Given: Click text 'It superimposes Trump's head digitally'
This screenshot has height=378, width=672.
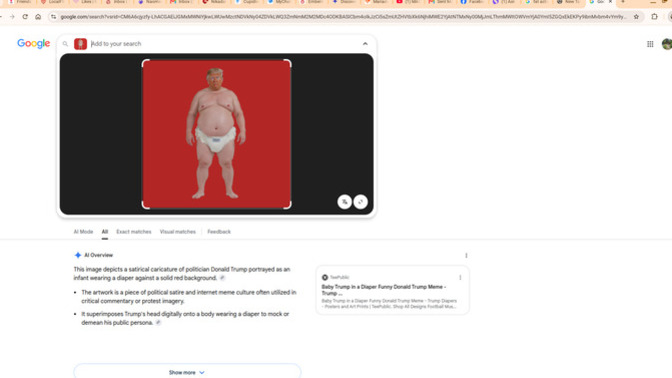Looking at the screenshot, I should tap(132, 314).
